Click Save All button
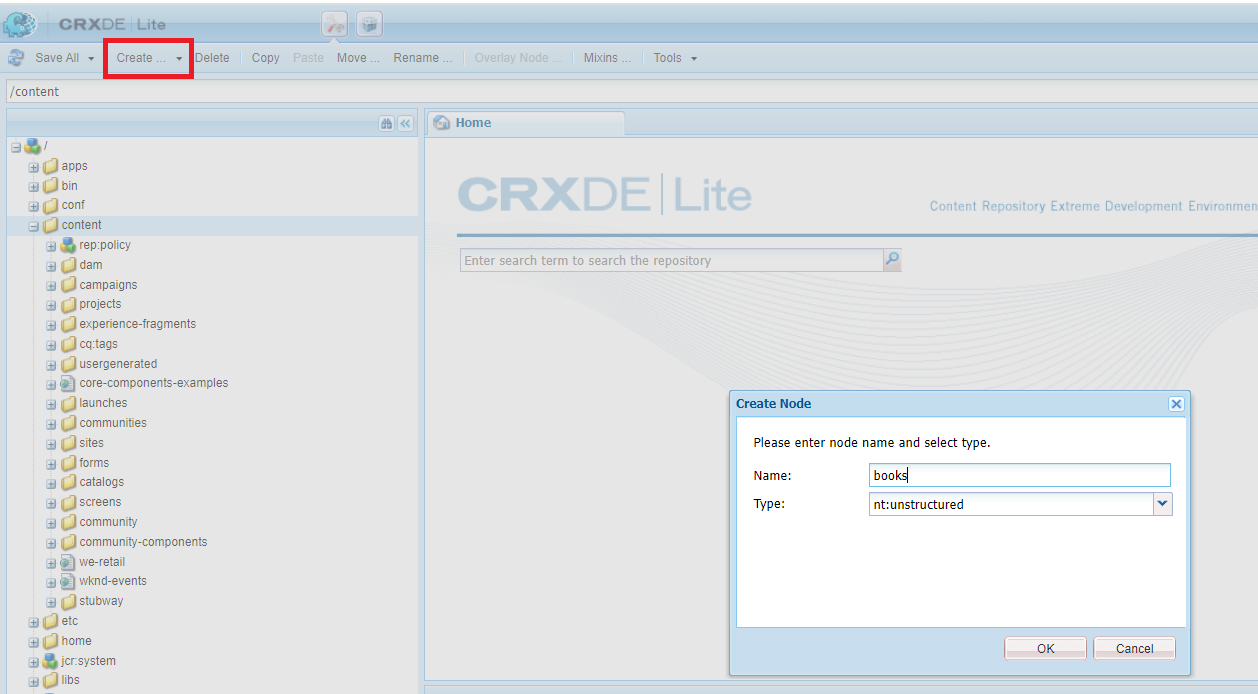The image size is (1258, 694). [57, 58]
